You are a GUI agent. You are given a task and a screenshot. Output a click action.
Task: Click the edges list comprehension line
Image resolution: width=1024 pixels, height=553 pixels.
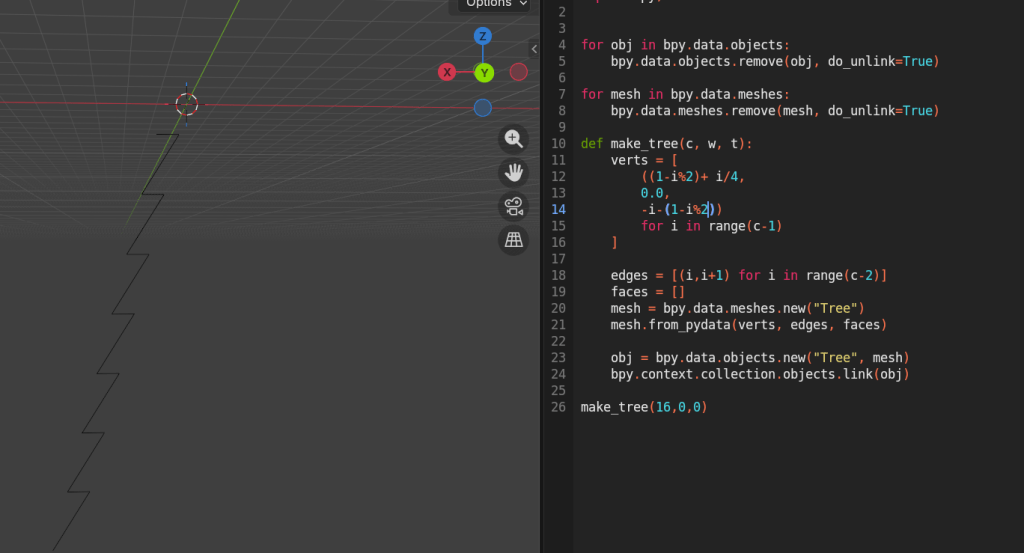(748, 275)
